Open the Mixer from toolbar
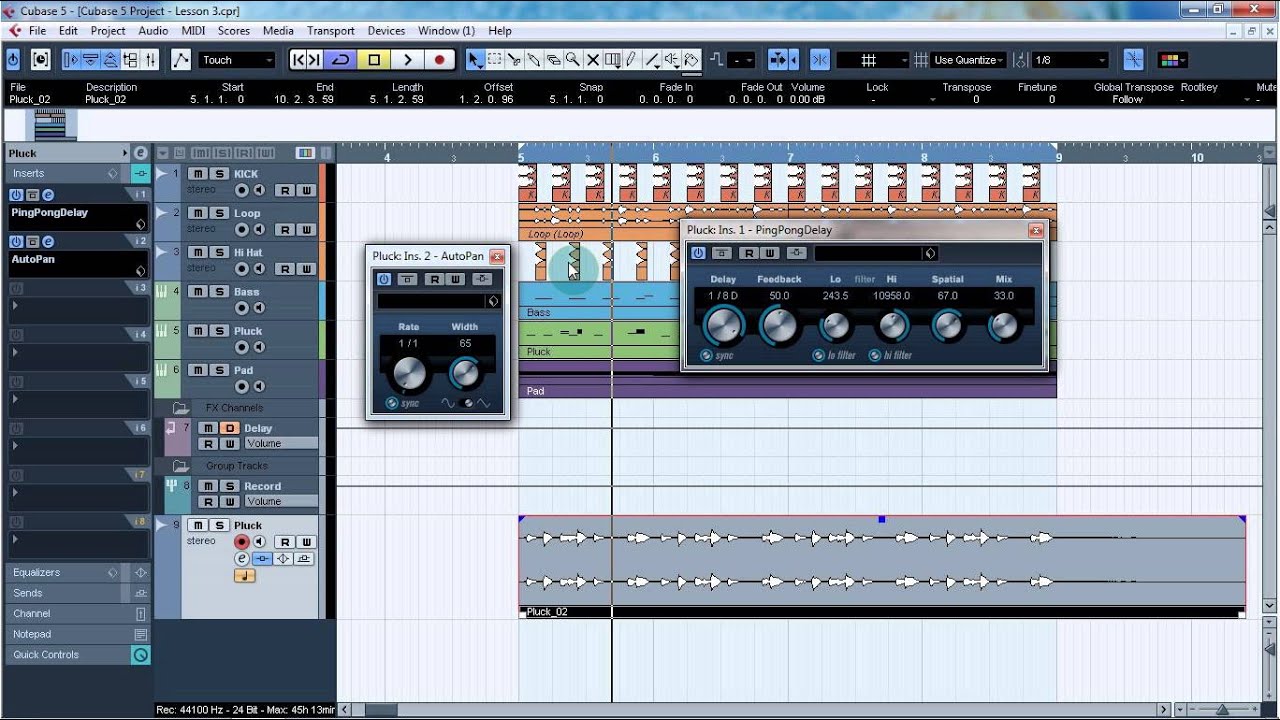 click(150, 60)
